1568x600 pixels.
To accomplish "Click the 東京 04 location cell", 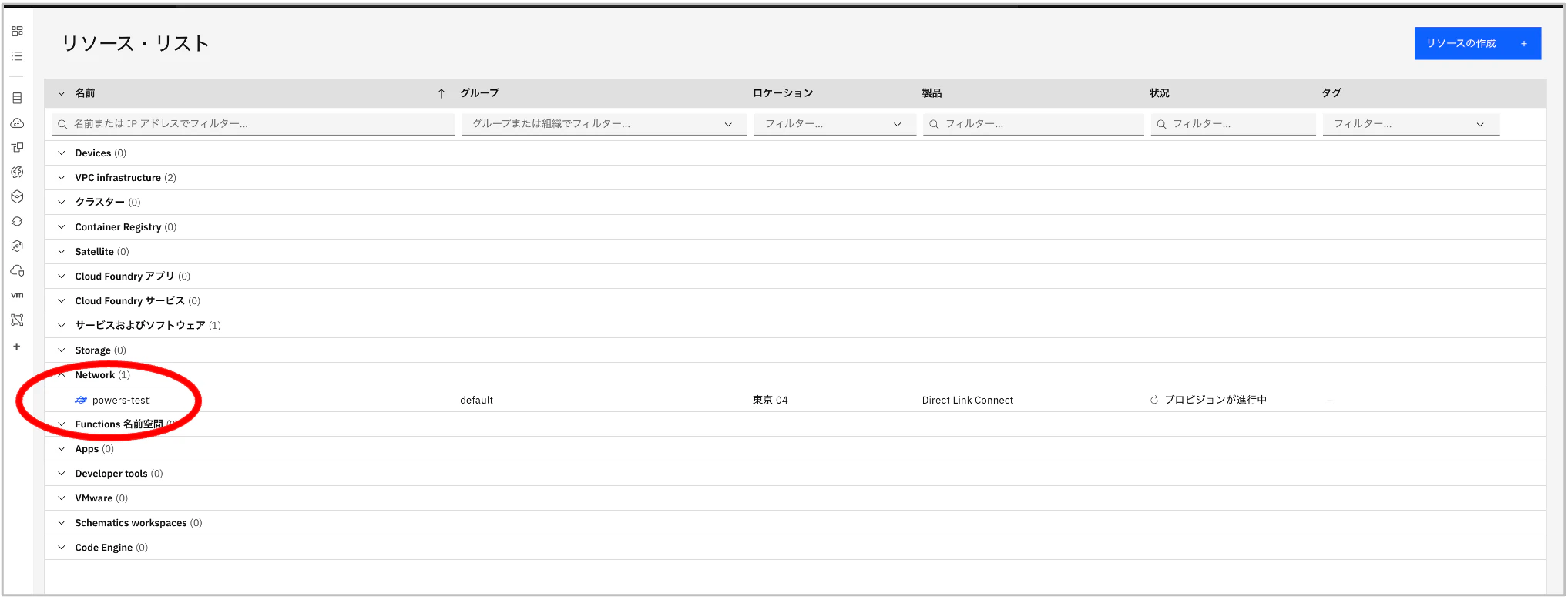I will [x=771, y=401].
